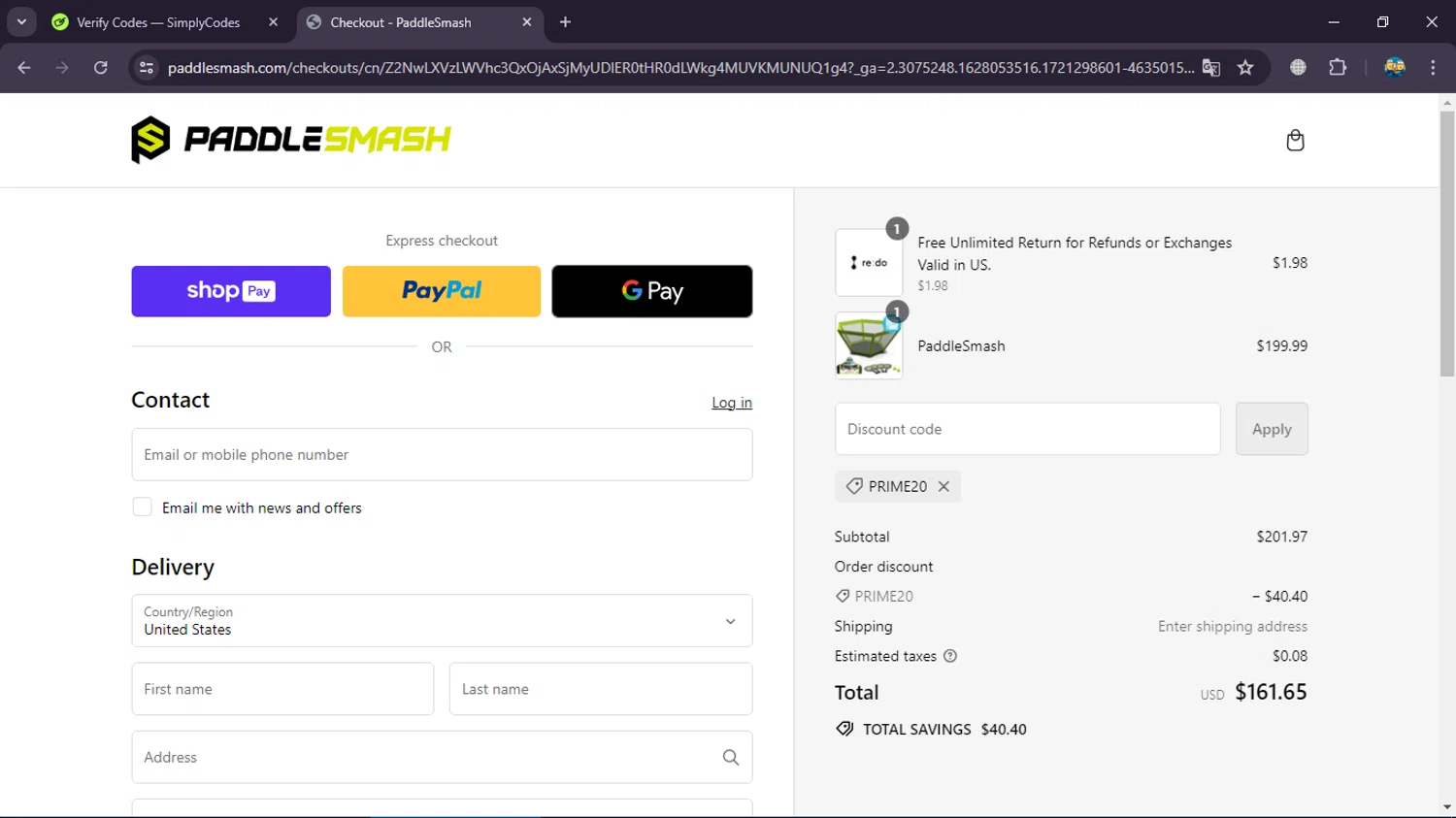Open the browser extensions puzzle icon
1456x818 pixels.
click(1338, 68)
